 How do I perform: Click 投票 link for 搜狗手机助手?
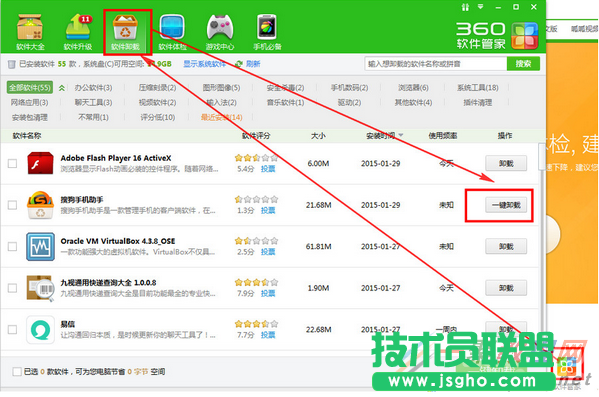coord(268,210)
